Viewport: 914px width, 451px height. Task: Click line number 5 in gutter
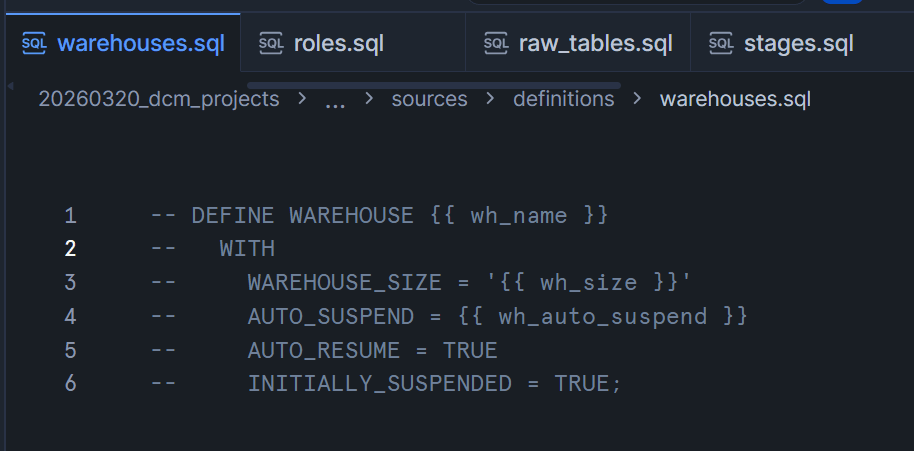coord(71,350)
